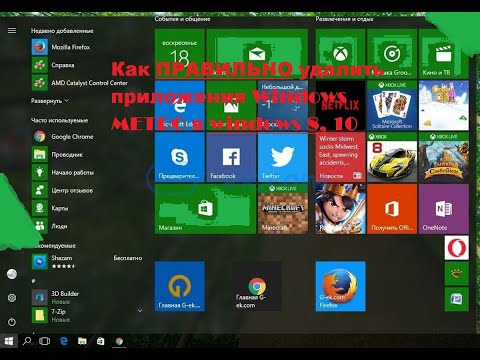480x360 pixels.
Task: Open the Groove Music tile
Action: pyautogui.click(x=392, y=54)
